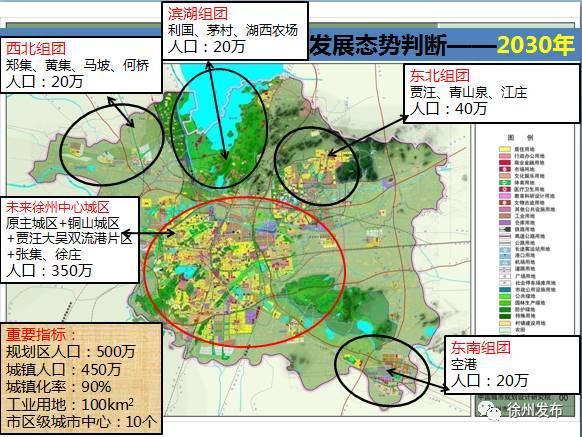Click the red heading '西北组团'
The image size is (582, 437).
pyautogui.click(x=36, y=49)
